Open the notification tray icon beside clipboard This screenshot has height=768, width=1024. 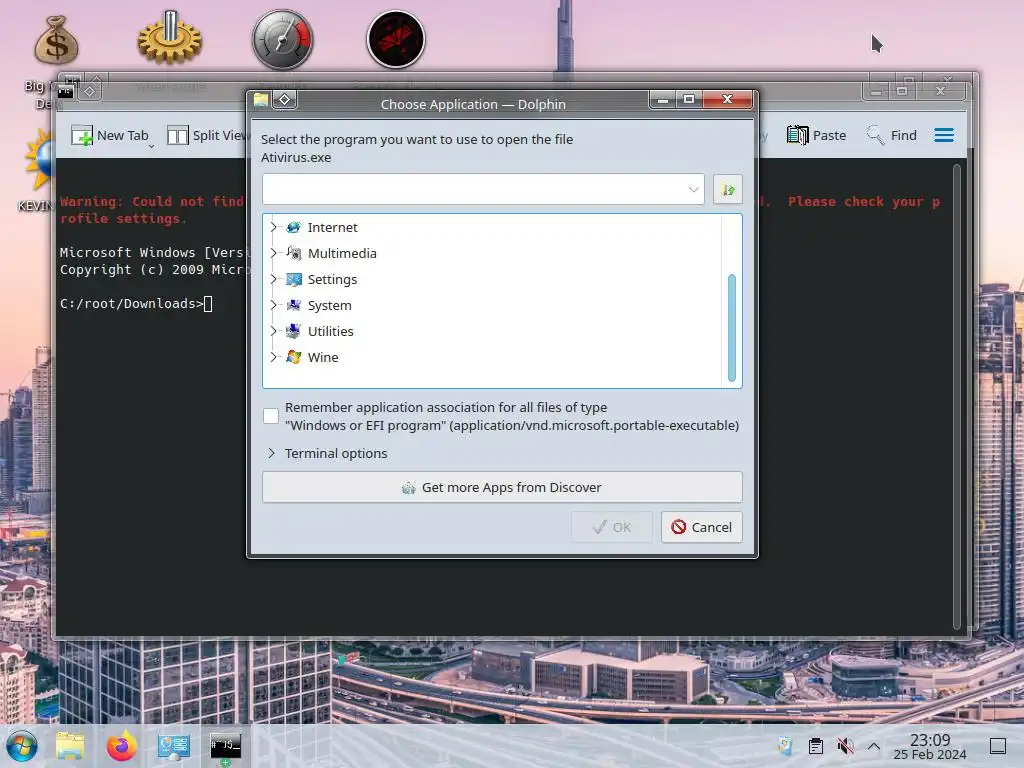pos(786,746)
